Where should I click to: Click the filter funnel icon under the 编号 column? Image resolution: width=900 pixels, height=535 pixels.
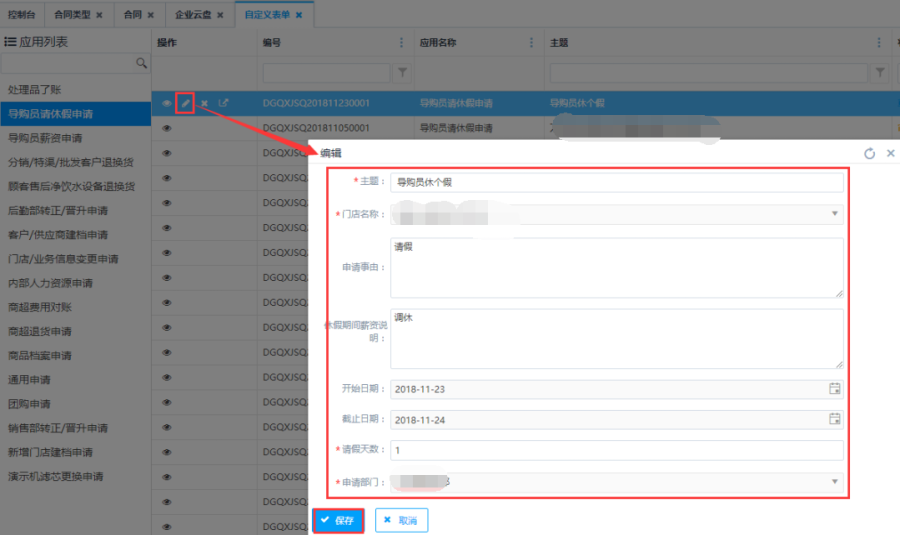[x=403, y=73]
